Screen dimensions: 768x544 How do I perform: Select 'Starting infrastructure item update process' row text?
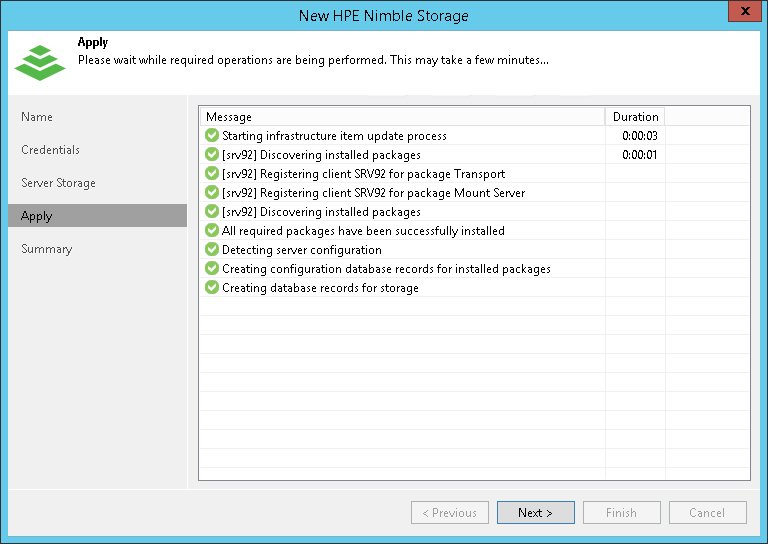(x=334, y=136)
